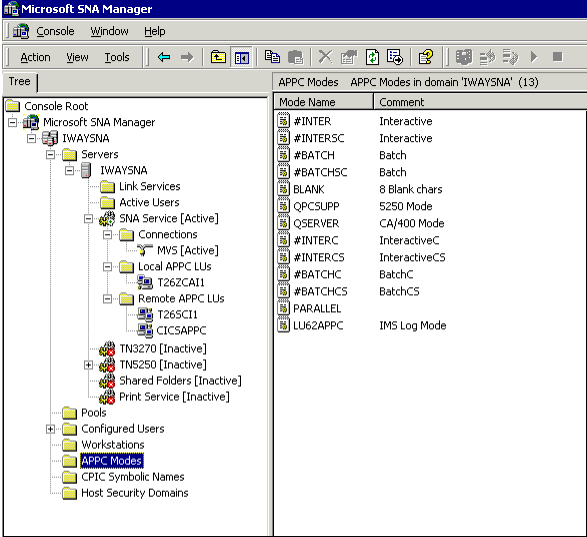The width and height of the screenshot is (587, 537).
Task: Click the Help question mark icon
Action: tap(426, 57)
